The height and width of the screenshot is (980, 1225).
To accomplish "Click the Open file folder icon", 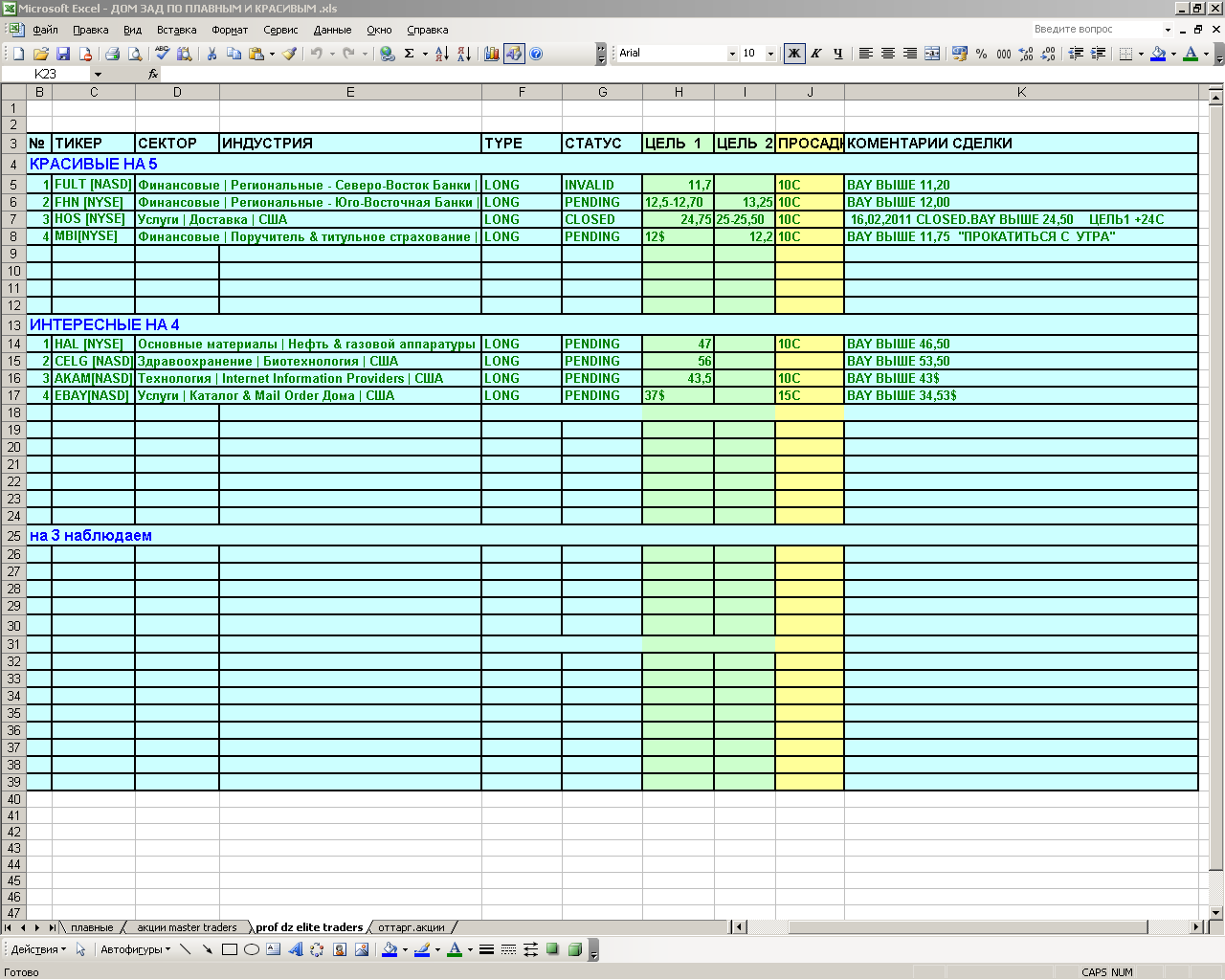I will pos(41,54).
